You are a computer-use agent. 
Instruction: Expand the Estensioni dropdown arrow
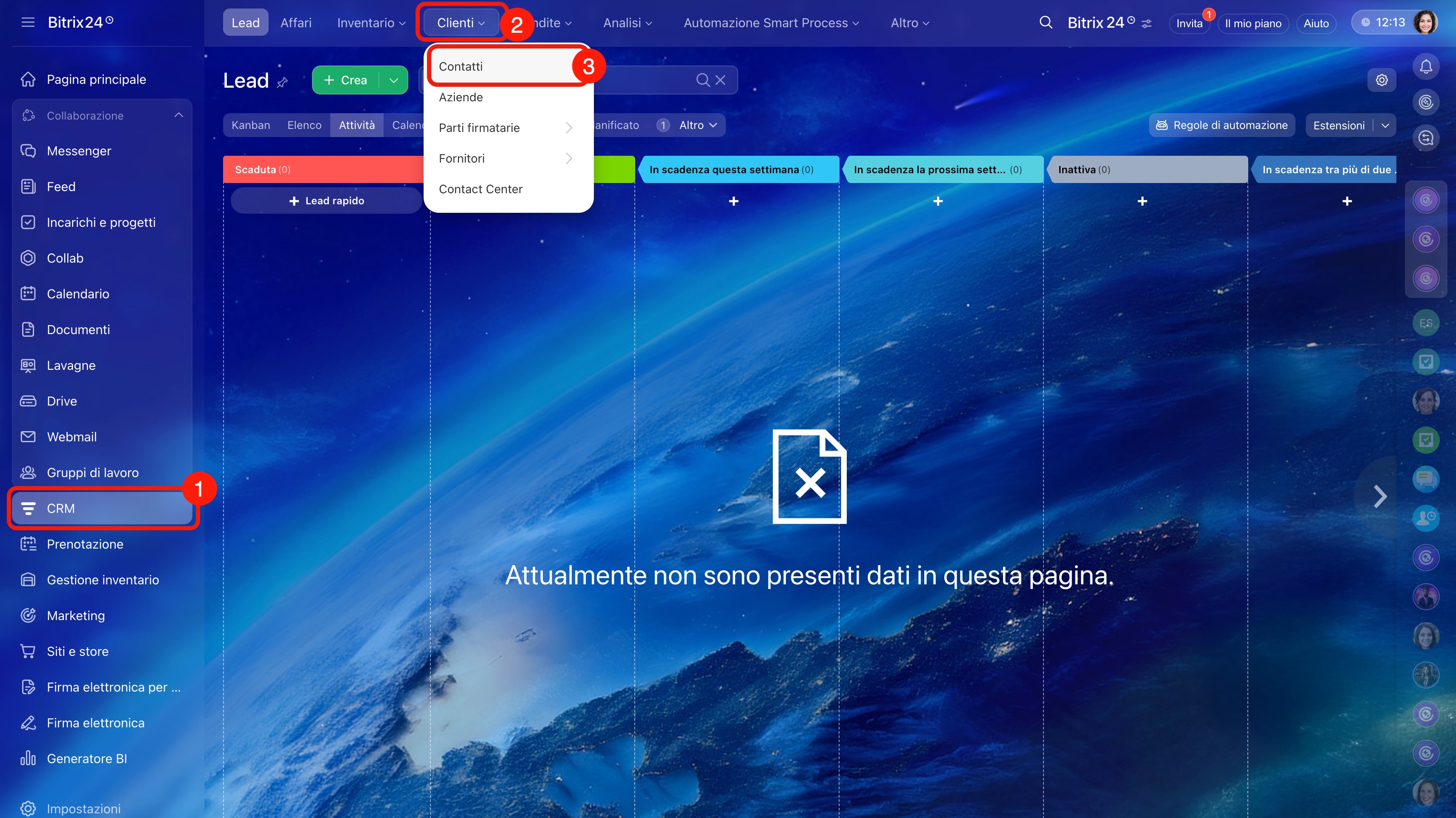1385,126
